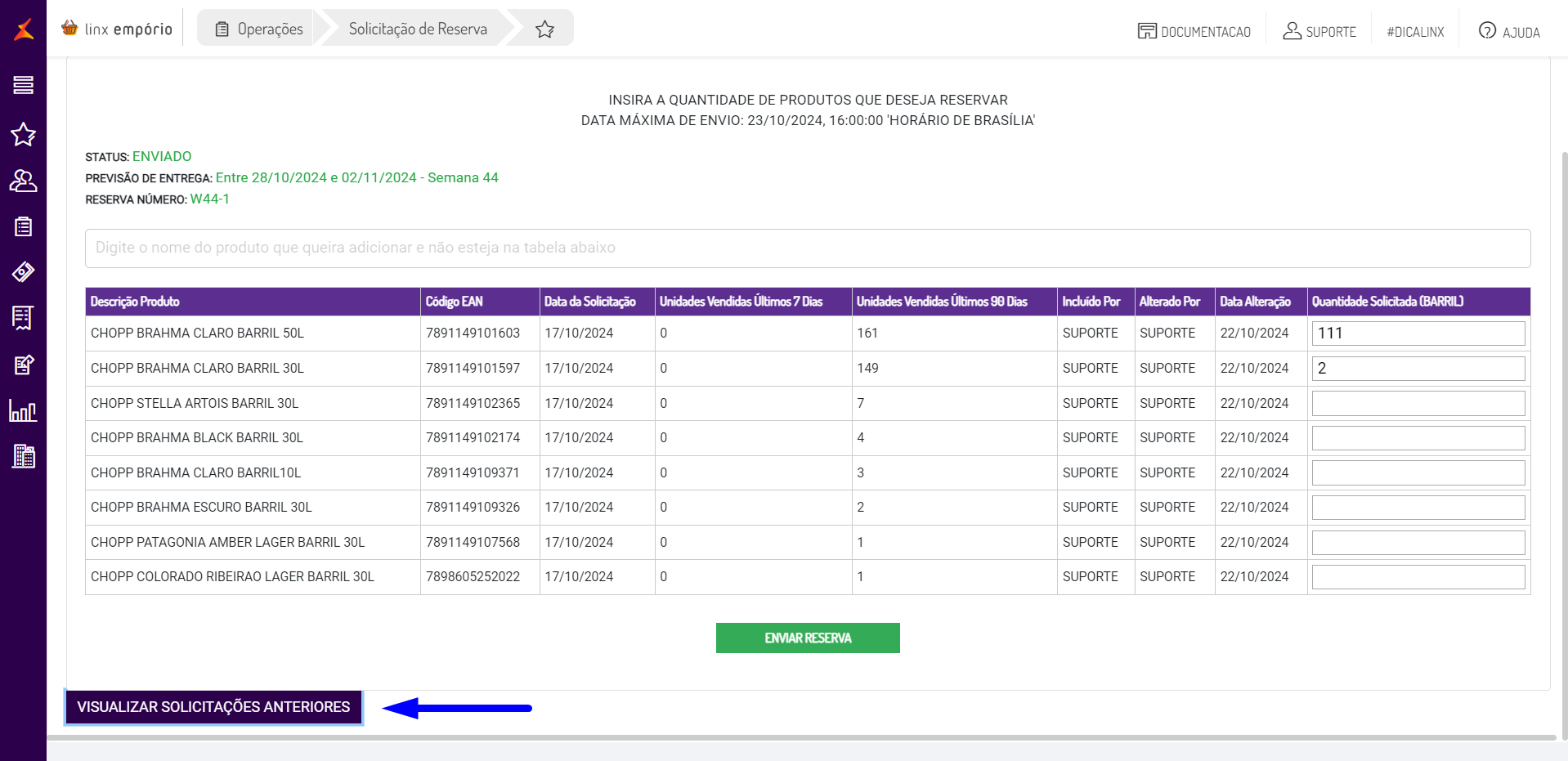The width and height of the screenshot is (1568, 761).
Task: Open the price tag sidebar icon
Action: (23, 271)
